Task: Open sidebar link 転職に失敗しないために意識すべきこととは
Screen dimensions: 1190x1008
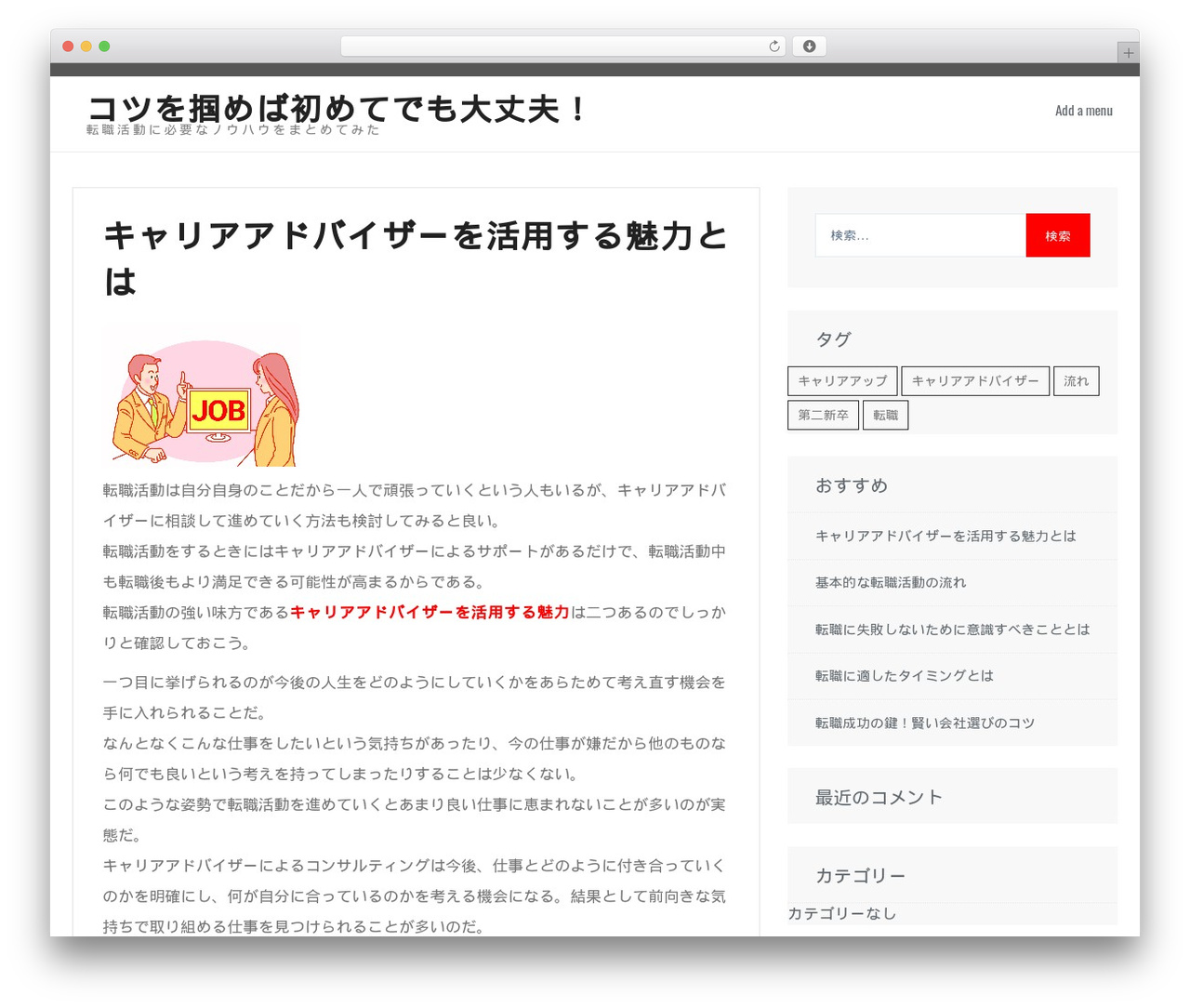Action: coord(953,630)
